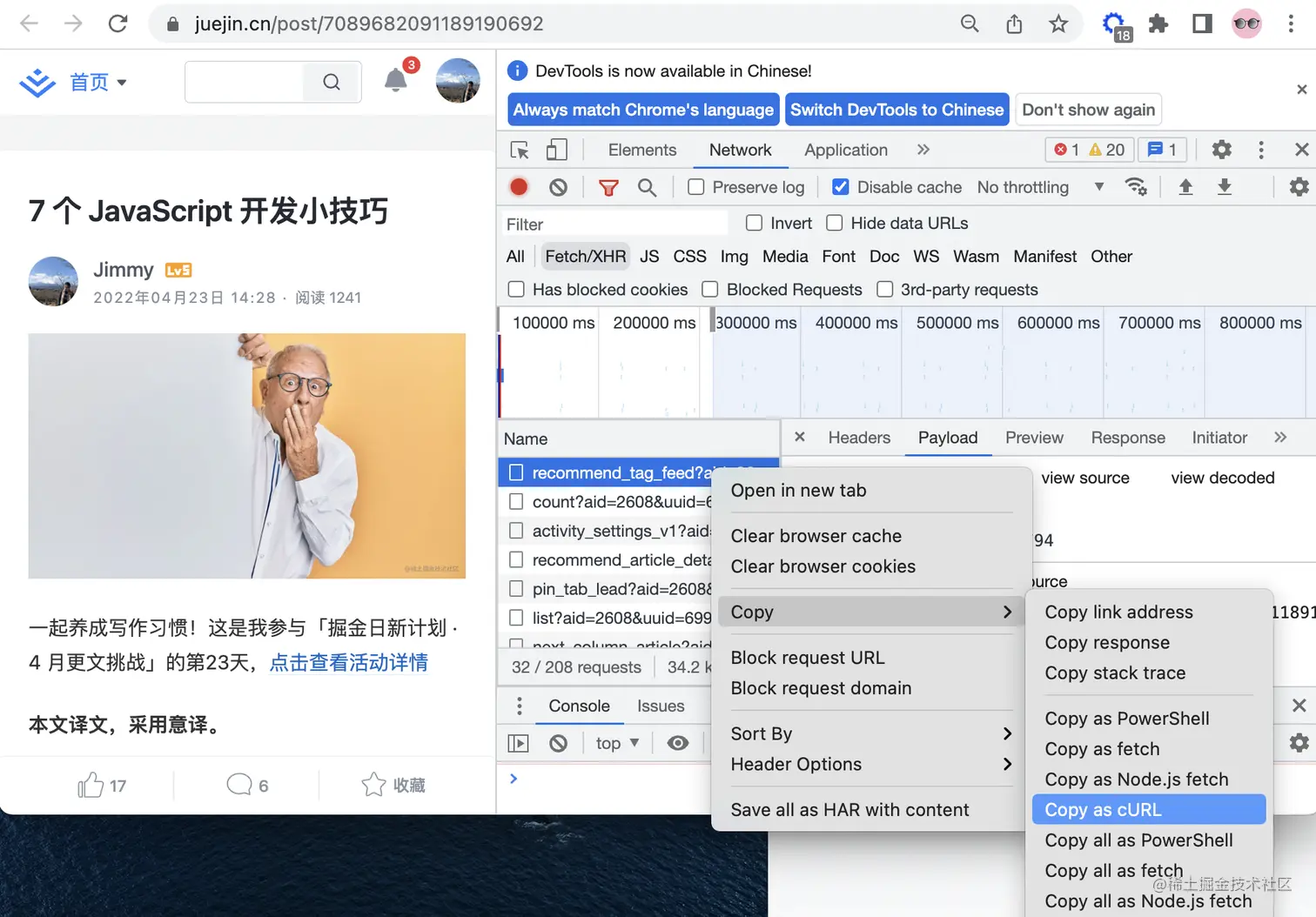Open the console top context dropdown
The height and width of the screenshot is (917, 1316).
click(x=617, y=743)
